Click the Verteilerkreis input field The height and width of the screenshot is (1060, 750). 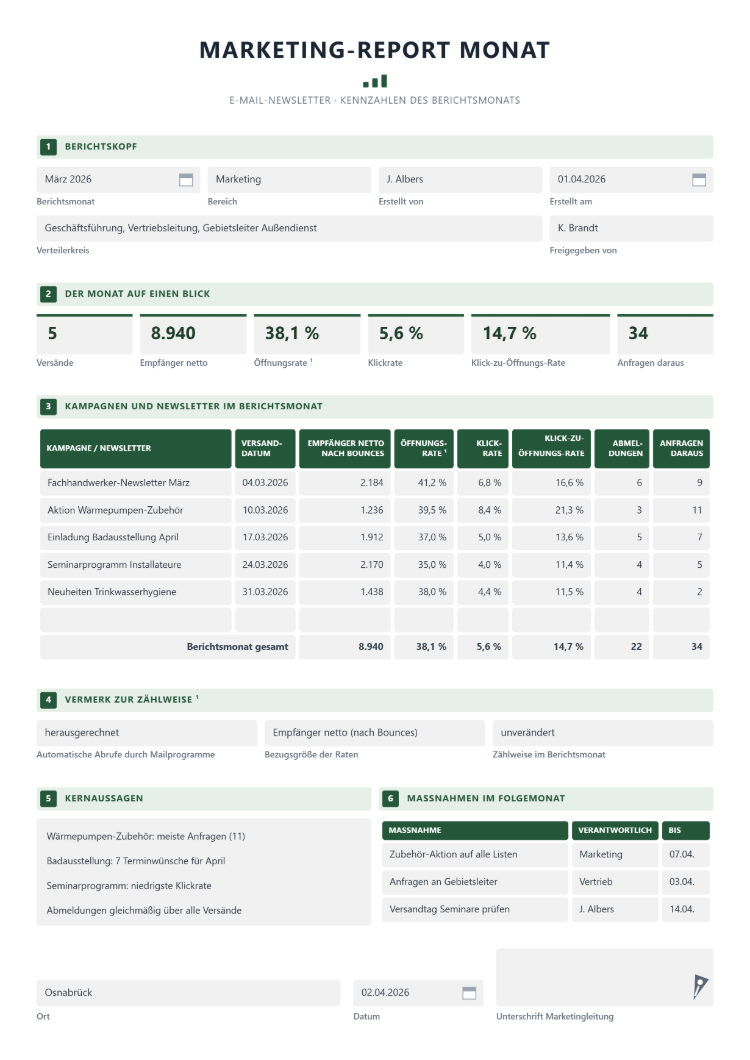[x=289, y=228]
